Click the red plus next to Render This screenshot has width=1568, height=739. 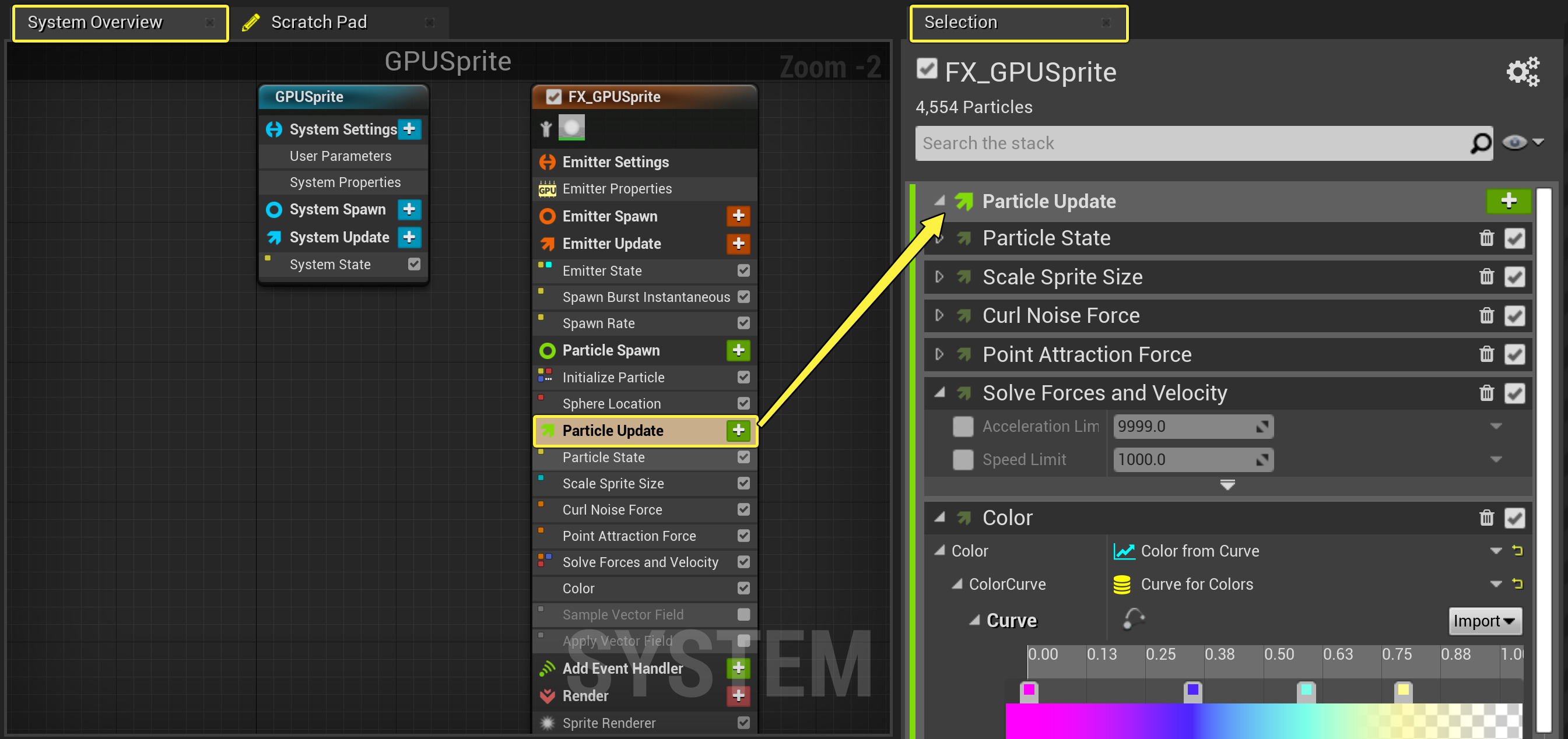738,695
